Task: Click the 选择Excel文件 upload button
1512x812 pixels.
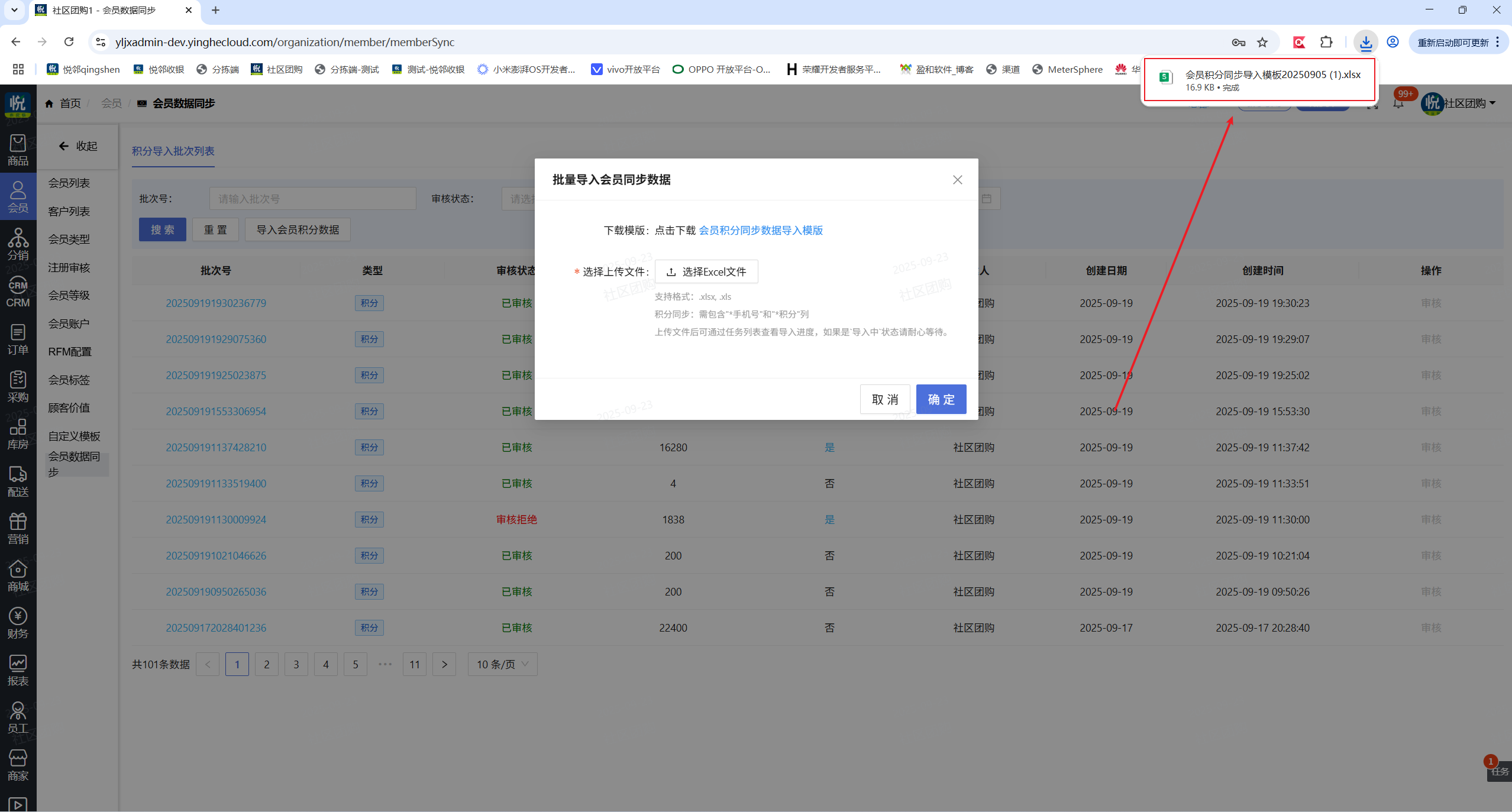Action: click(x=706, y=271)
